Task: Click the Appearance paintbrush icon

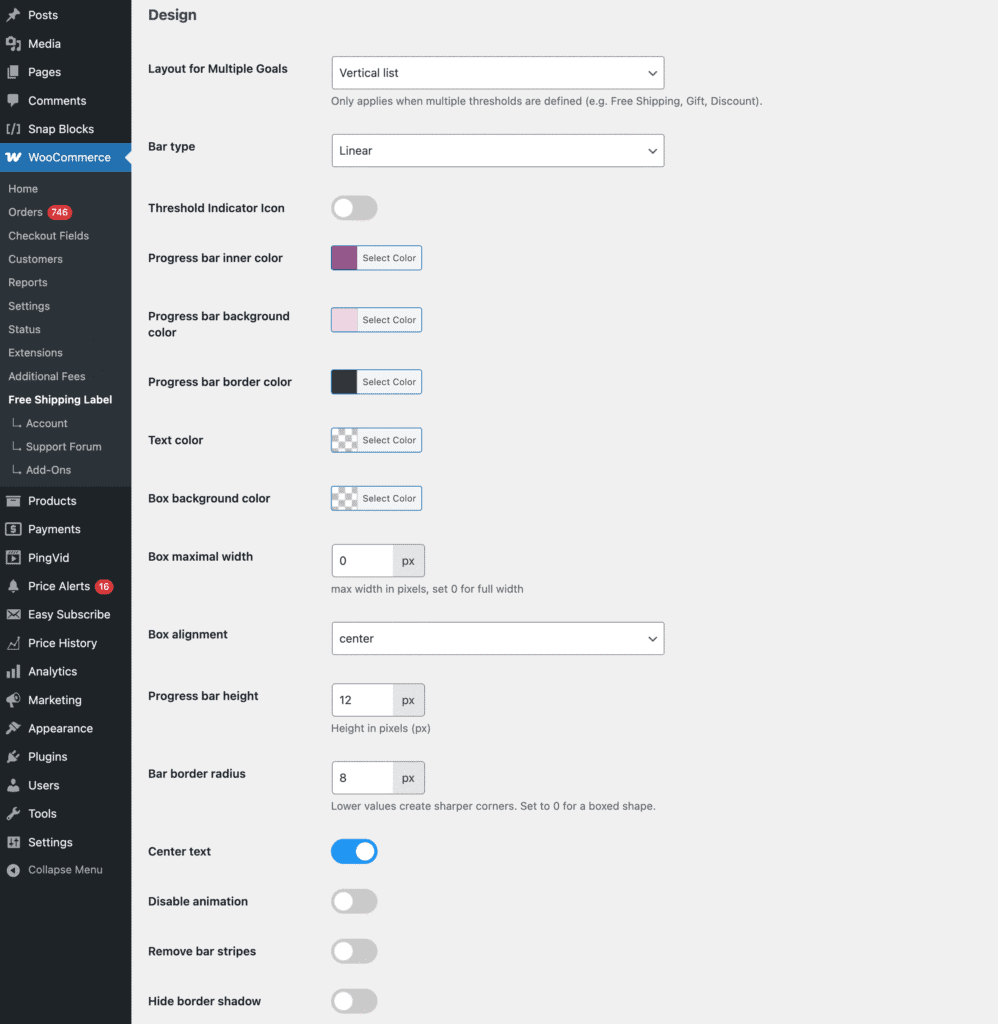Action: [13, 729]
